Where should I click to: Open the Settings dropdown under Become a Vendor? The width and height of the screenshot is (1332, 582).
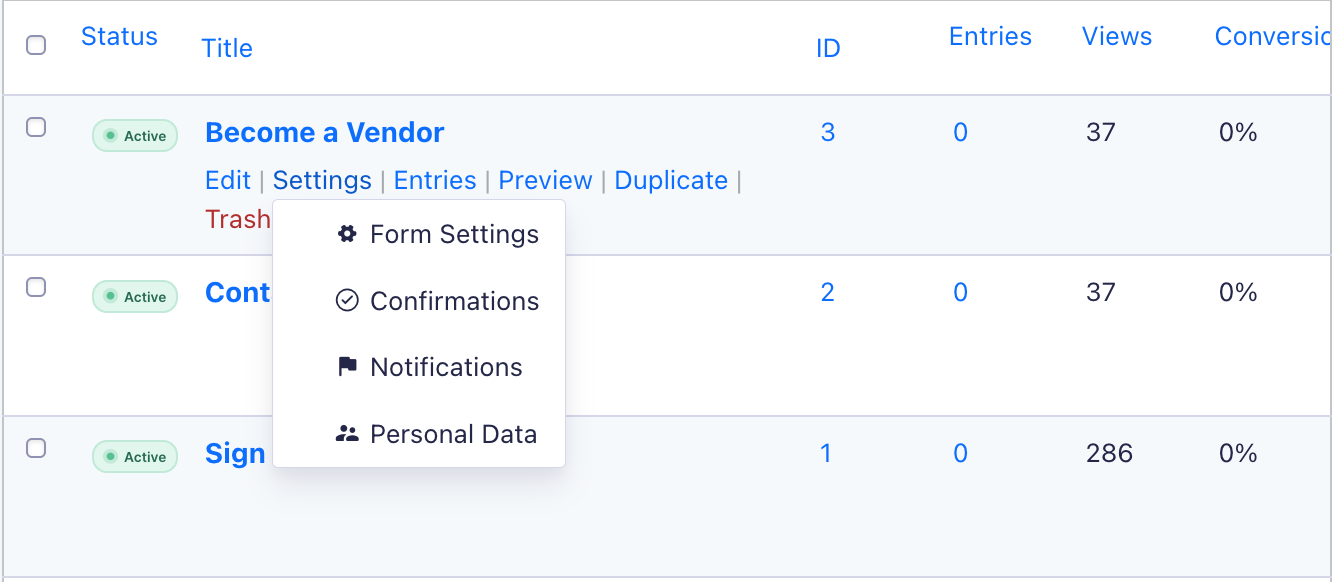(x=322, y=180)
